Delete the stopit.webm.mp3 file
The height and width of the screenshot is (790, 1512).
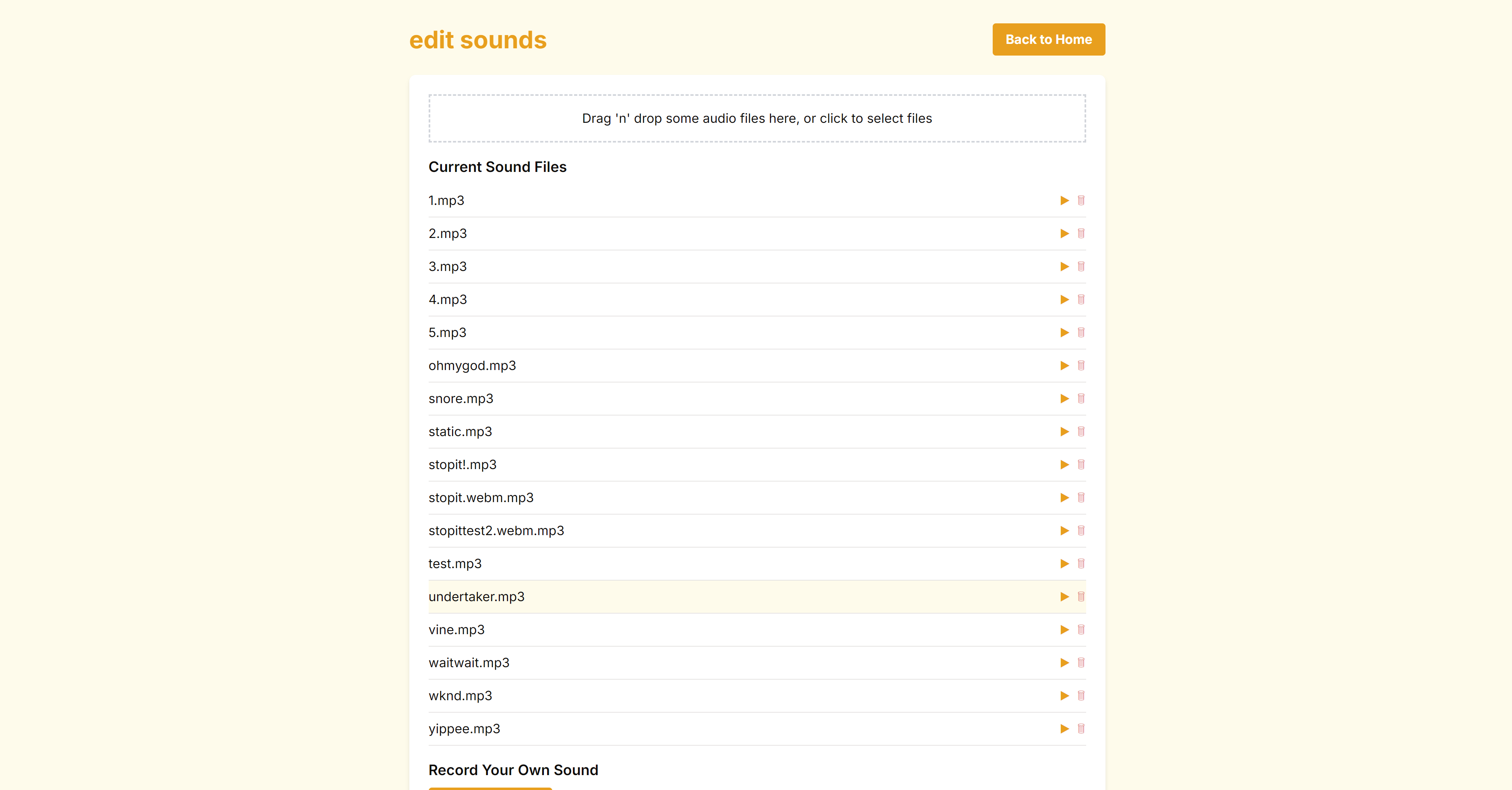pos(1081,498)
